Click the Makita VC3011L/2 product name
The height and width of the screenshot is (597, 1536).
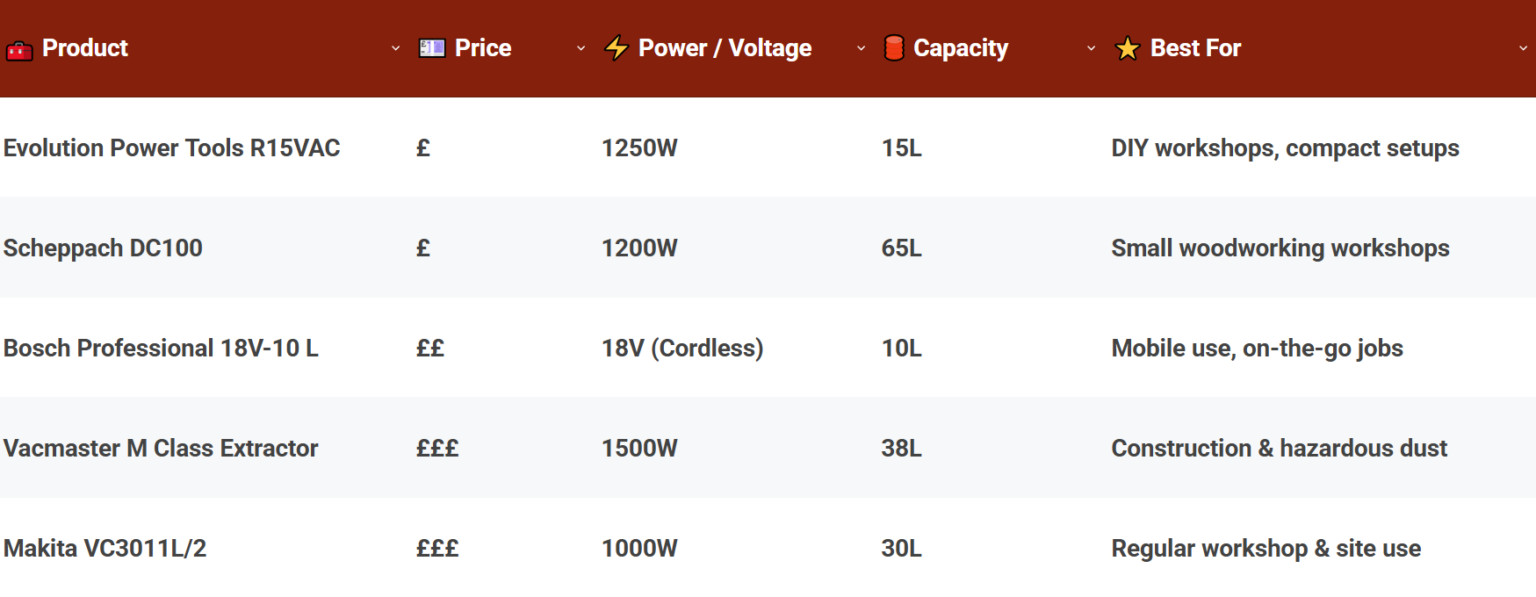(x=105, y=548)
